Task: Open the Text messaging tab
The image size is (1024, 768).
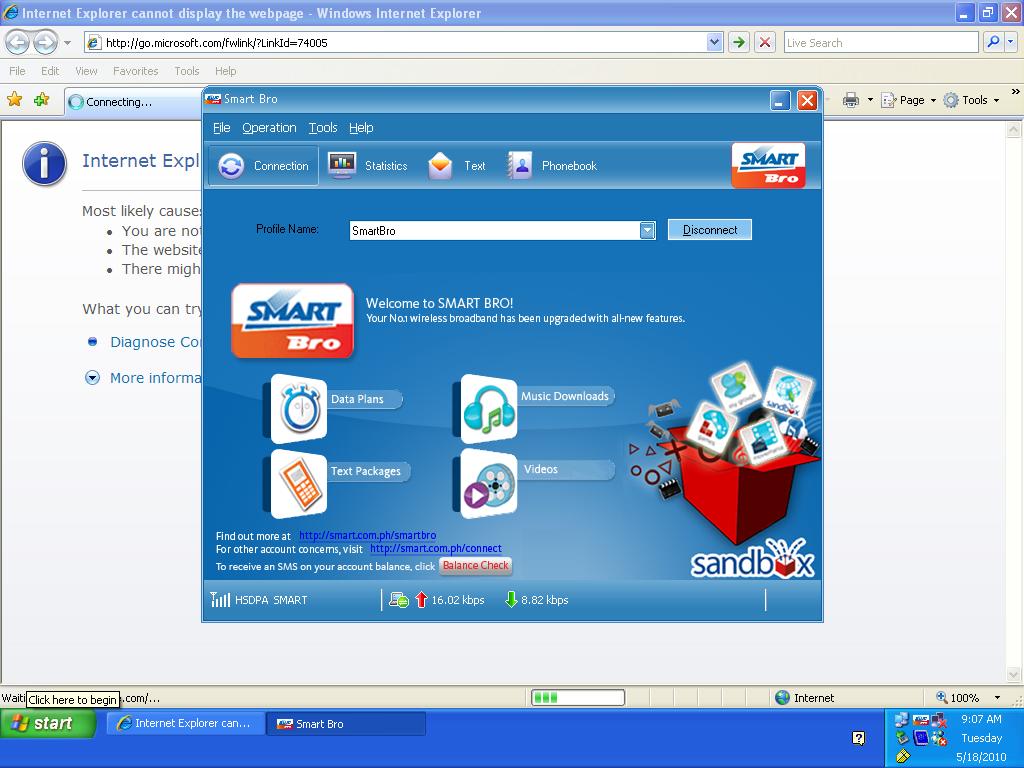Action: pos(456,166)
